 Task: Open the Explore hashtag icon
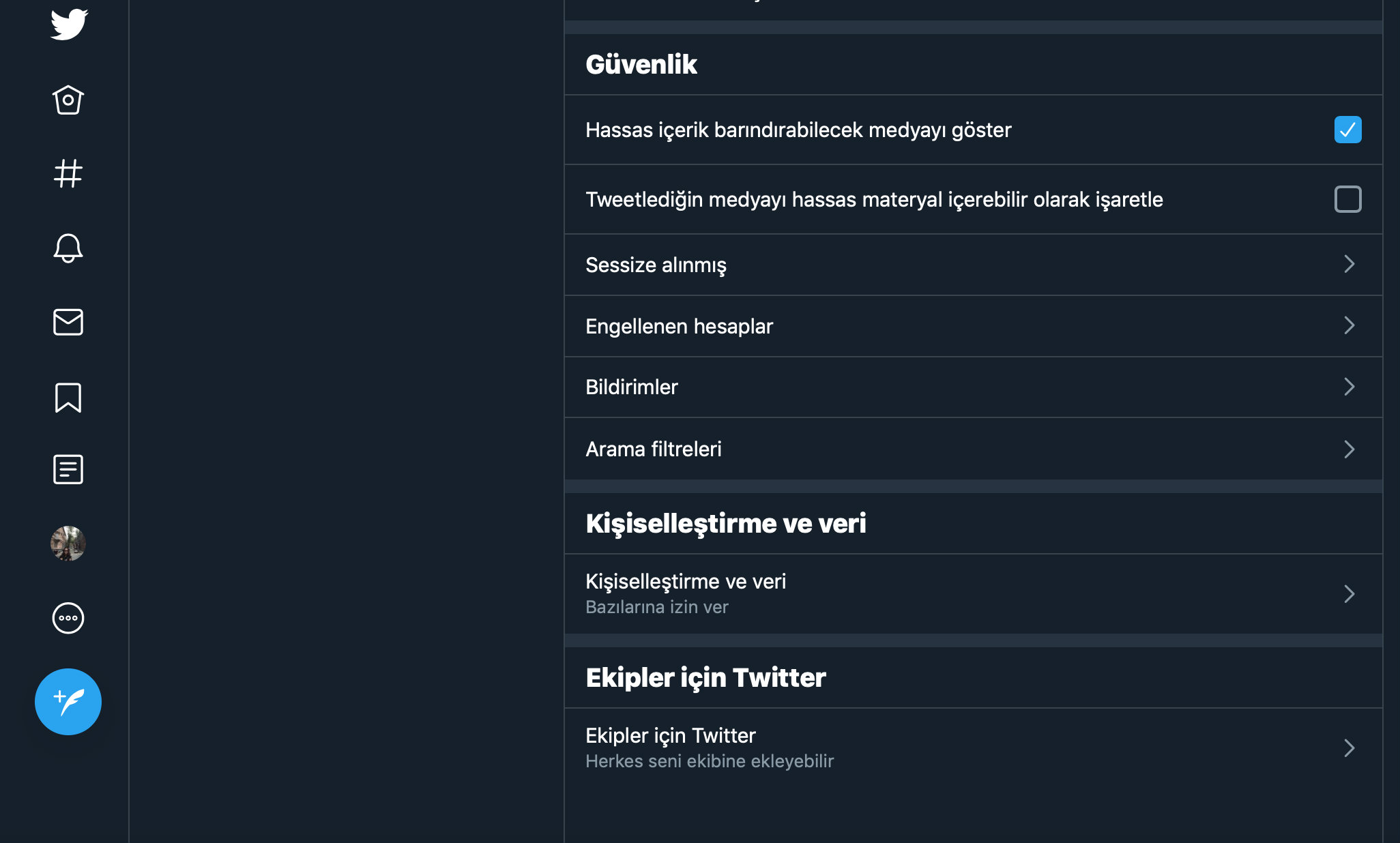click(x=68, y=173)
